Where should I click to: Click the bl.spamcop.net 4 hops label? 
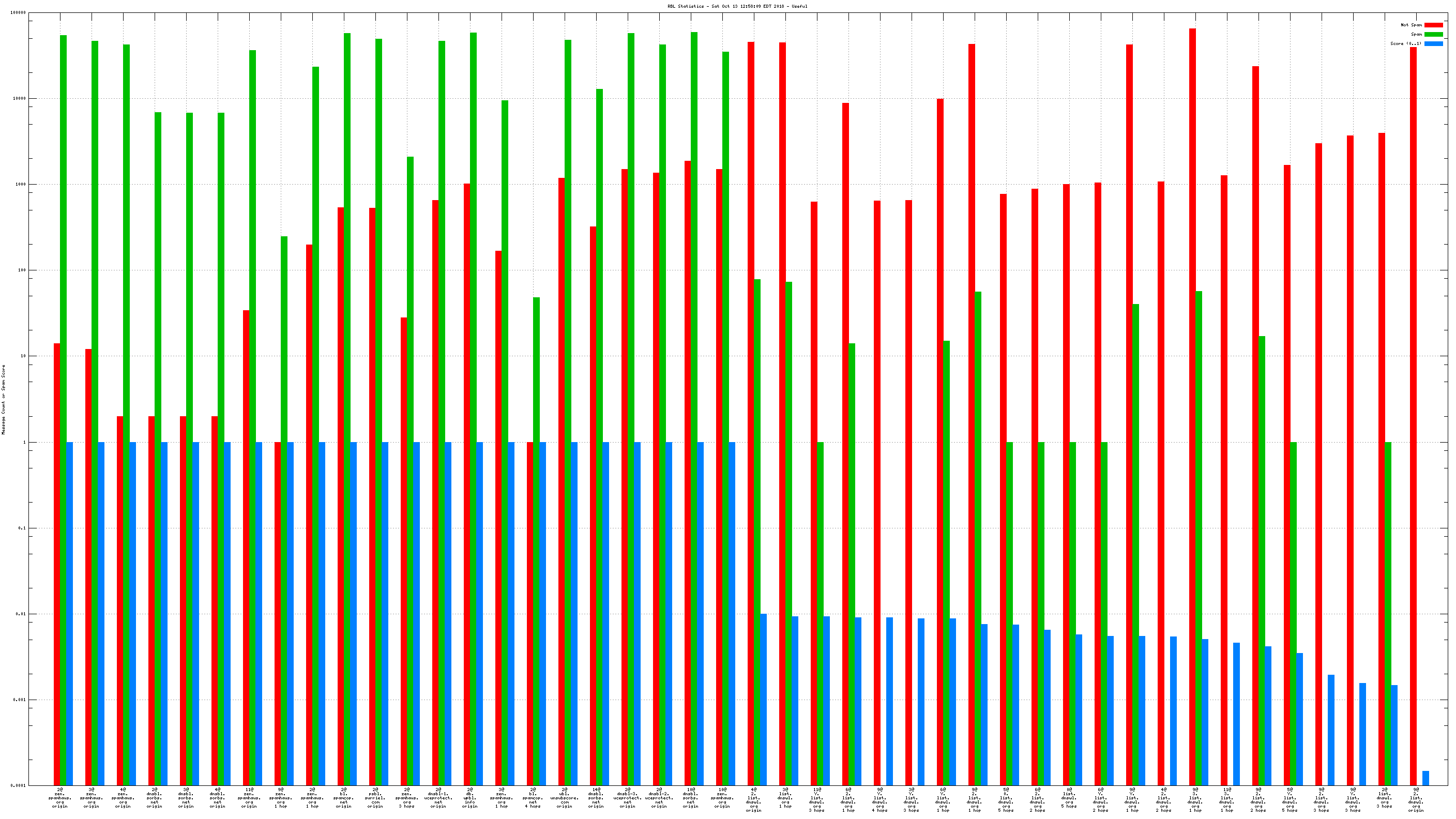point(533,797)
